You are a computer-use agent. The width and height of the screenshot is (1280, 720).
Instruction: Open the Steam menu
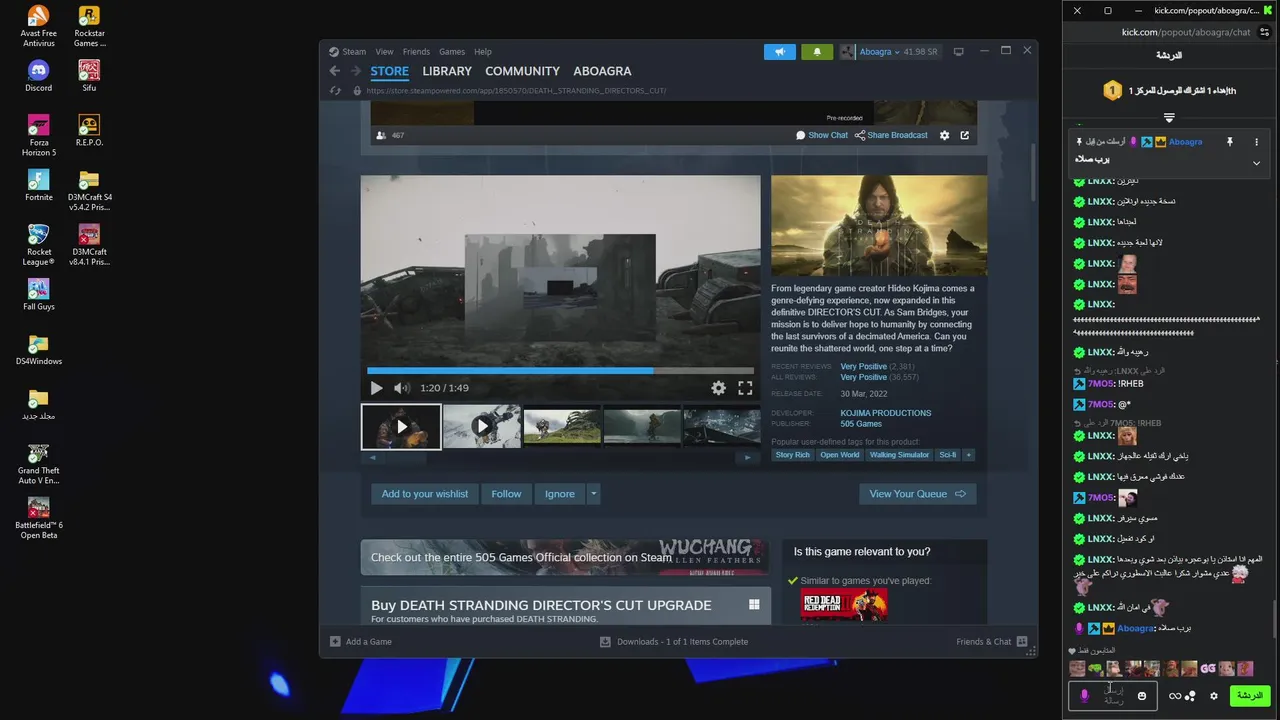coord(354,52)
